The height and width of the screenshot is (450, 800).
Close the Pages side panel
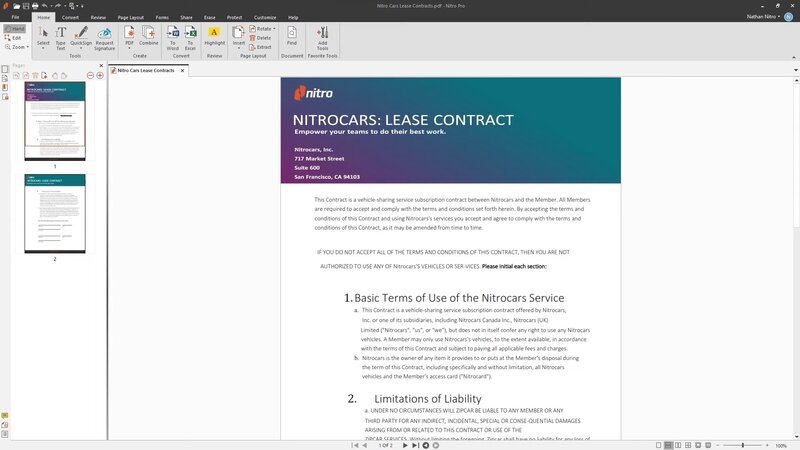click(101, 66)
